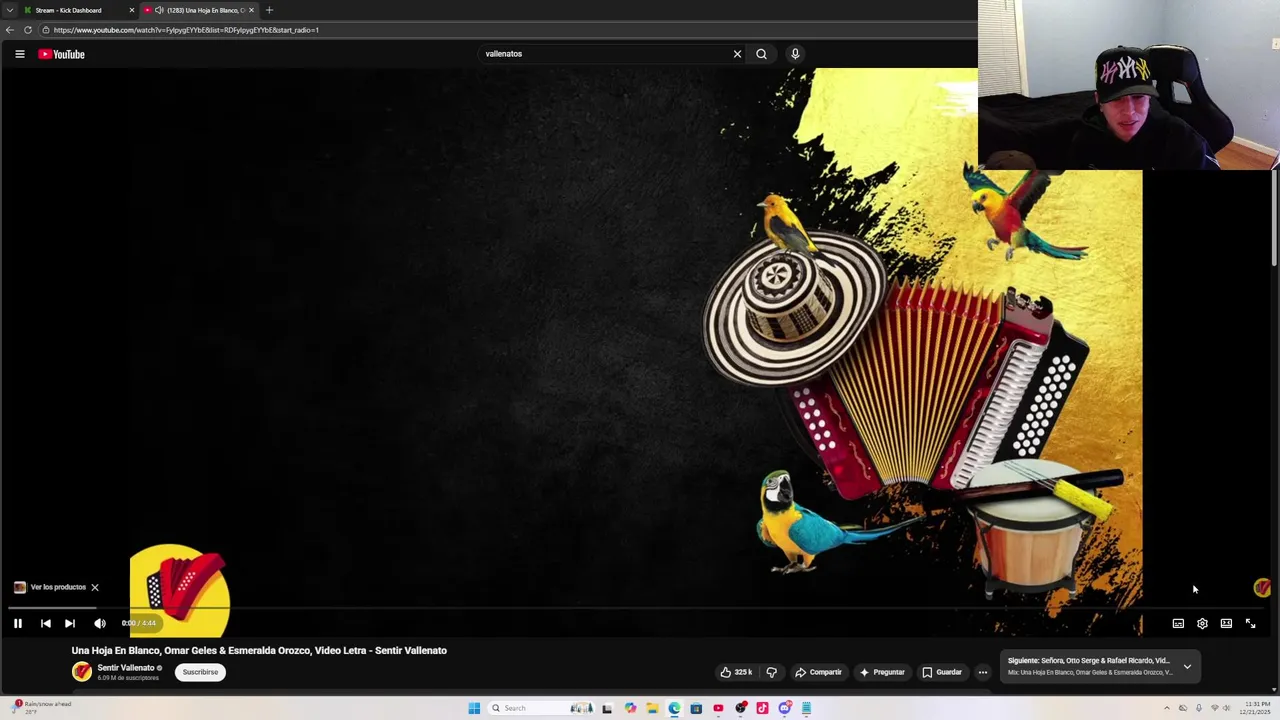1280x720 pixels.
Task: Open Microsoft Edge in taskbar
Action: (x=674, y=708)
